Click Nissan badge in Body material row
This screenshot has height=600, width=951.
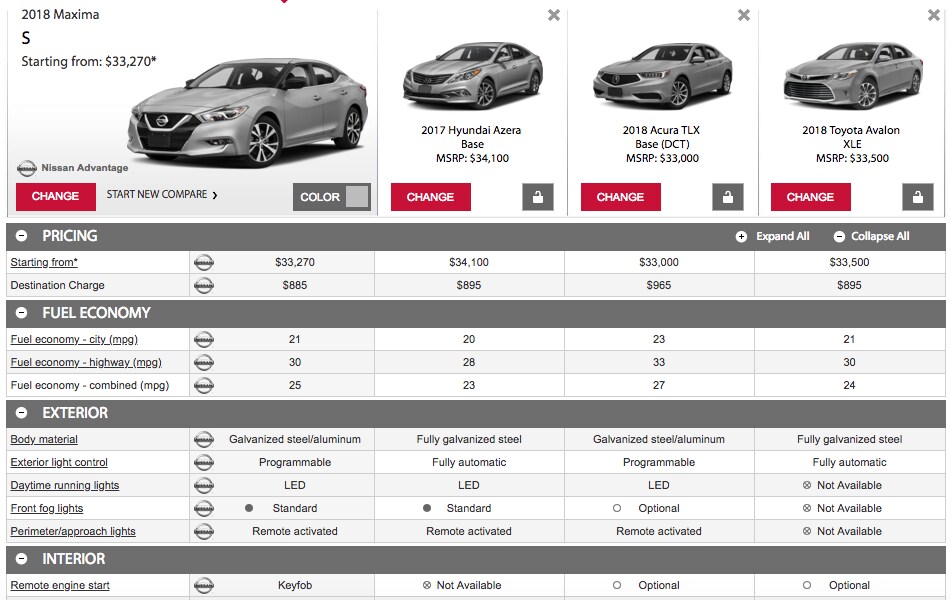pyautogui.click(x=204, y=439)
